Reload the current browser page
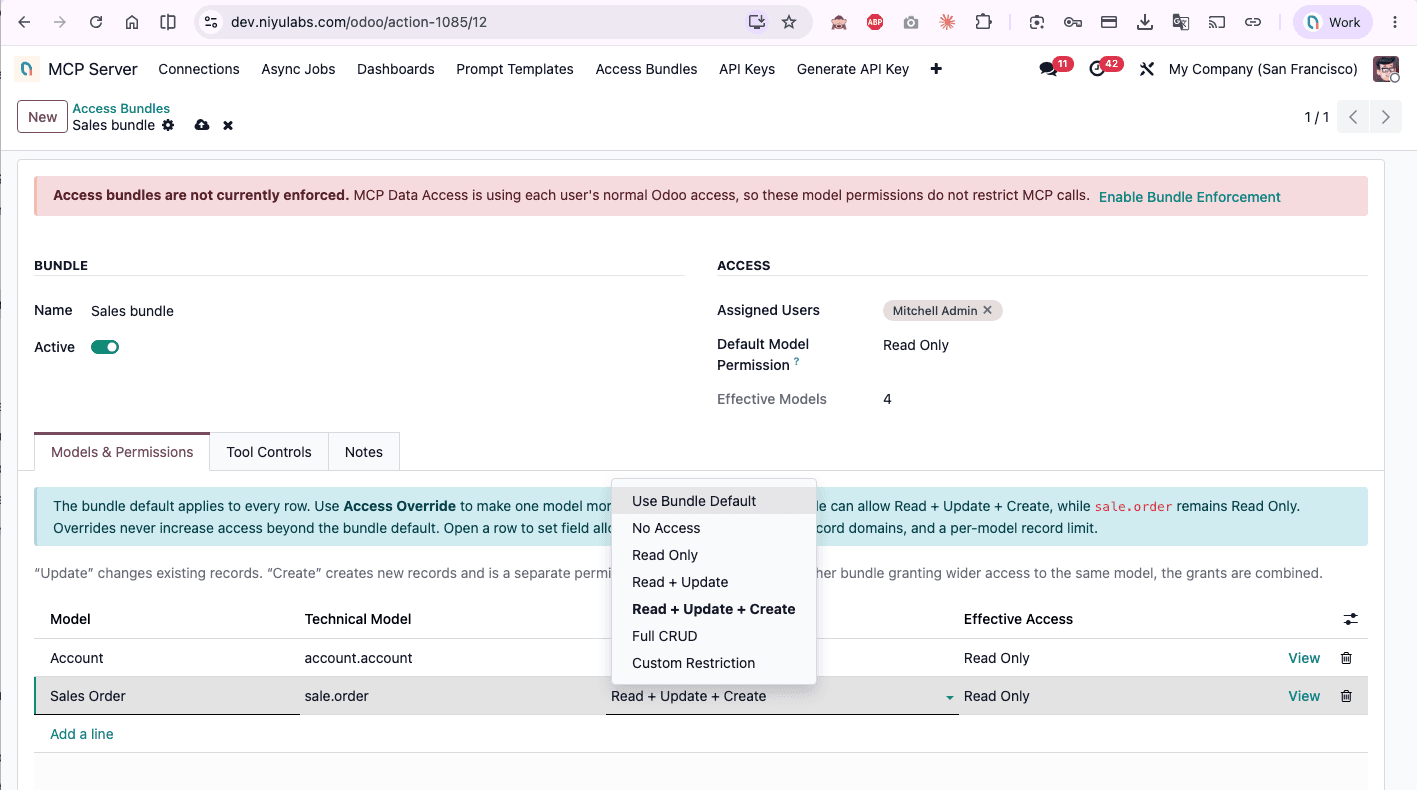The height and width of the screenshot is (790, 1417). [96, 22]
